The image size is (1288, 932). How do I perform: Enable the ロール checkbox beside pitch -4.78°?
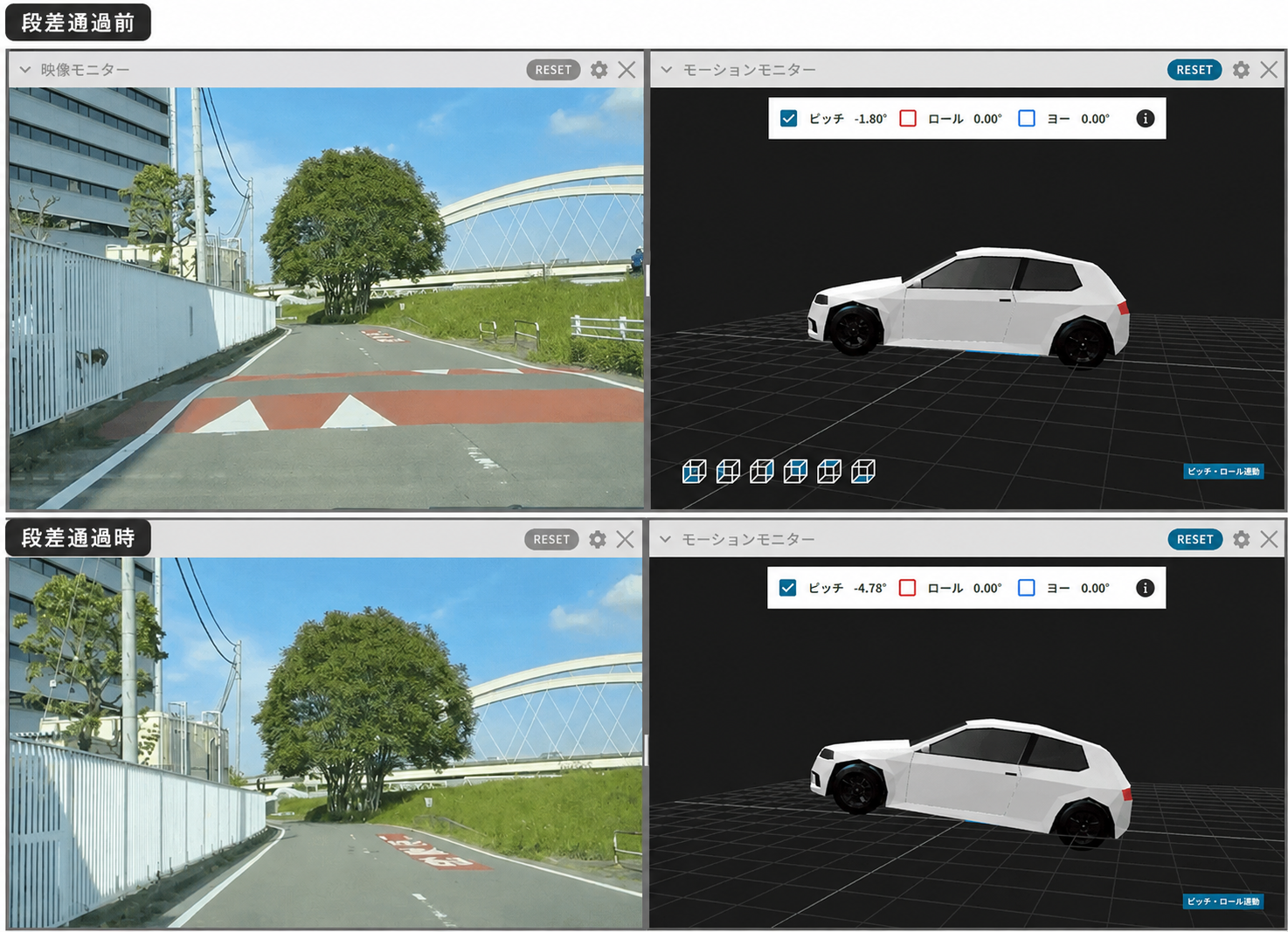coord(907,588)
